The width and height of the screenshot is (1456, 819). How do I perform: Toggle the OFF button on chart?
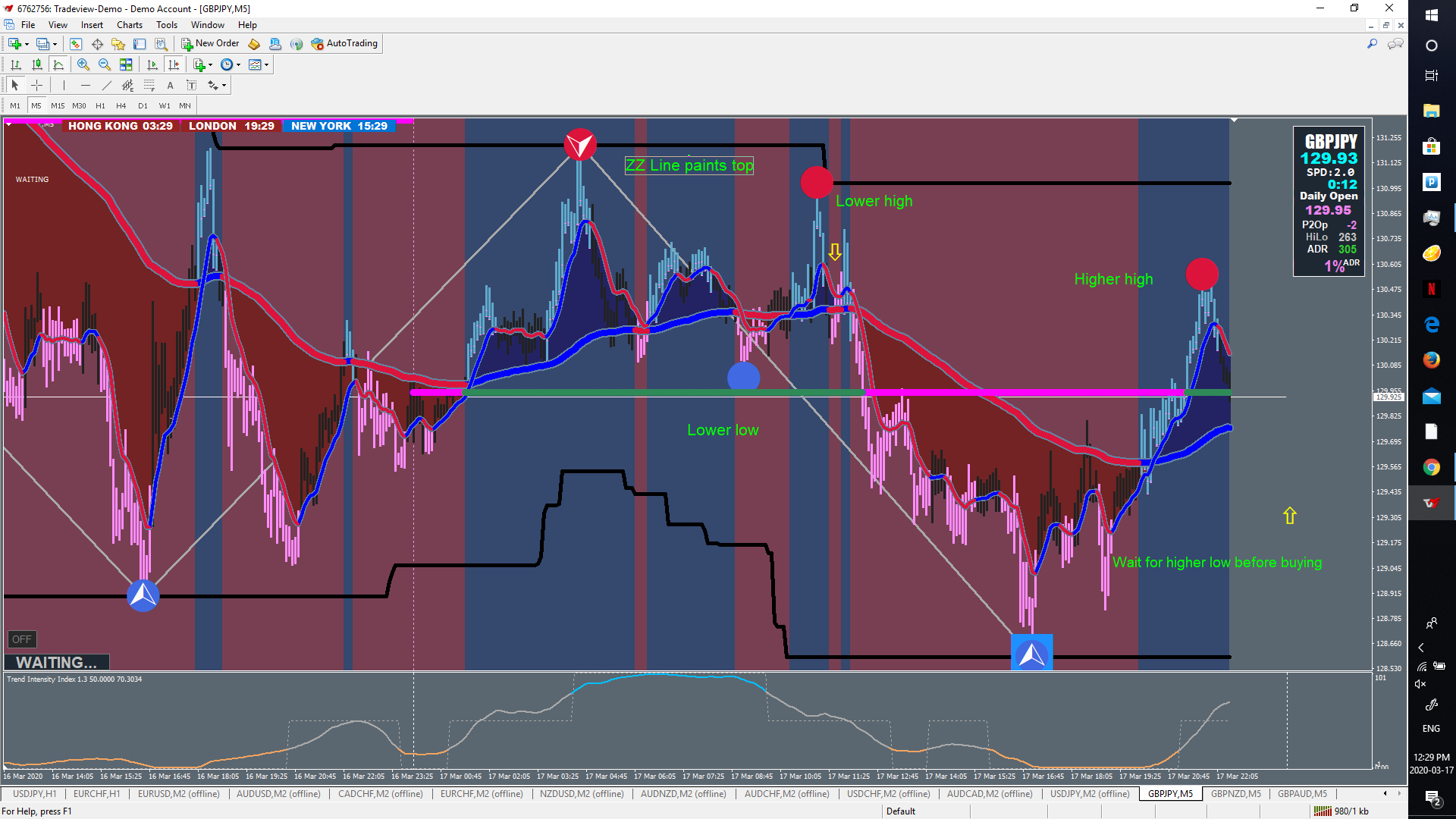coord(22,639)
